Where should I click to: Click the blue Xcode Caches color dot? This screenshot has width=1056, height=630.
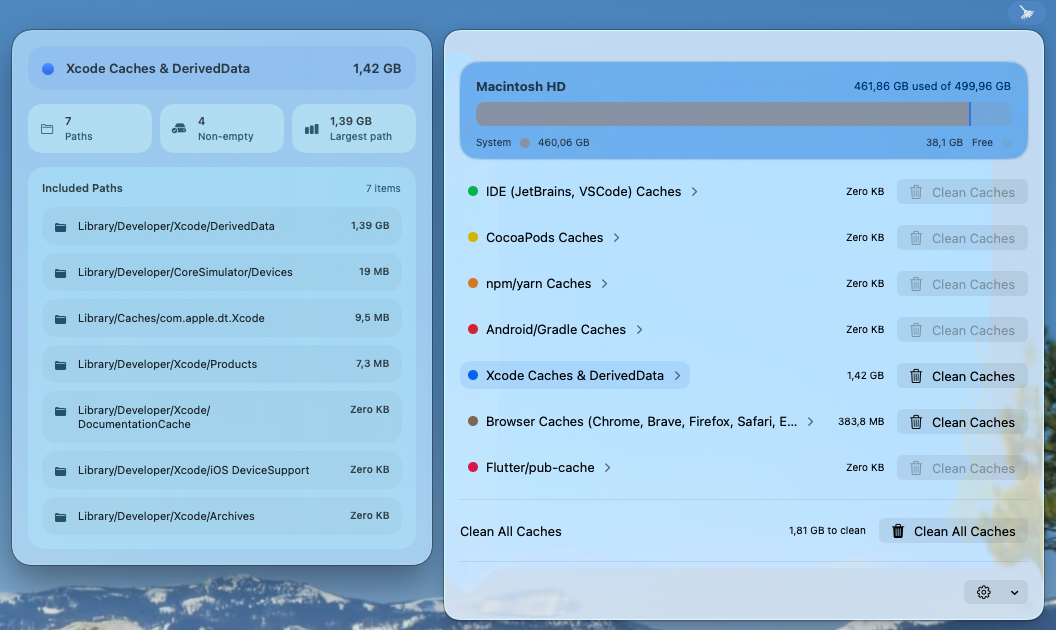point(473,376)
